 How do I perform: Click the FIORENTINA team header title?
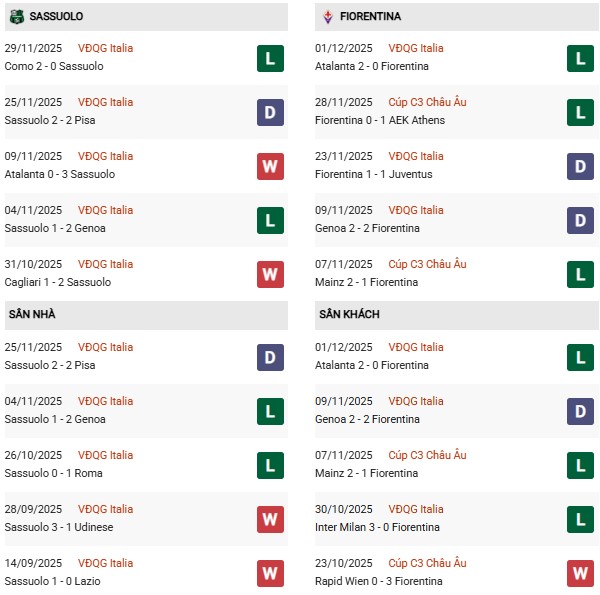(x=371, y=17)
